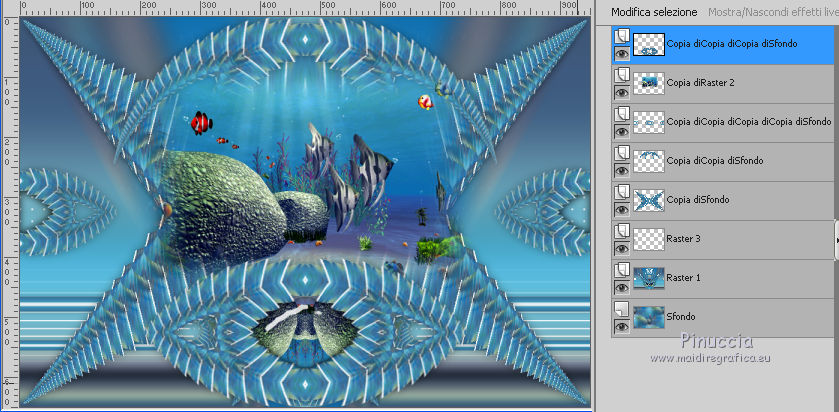Click "Modifica selezione" in the layers palette header
839x412 pixels.
tap(654, 12)
